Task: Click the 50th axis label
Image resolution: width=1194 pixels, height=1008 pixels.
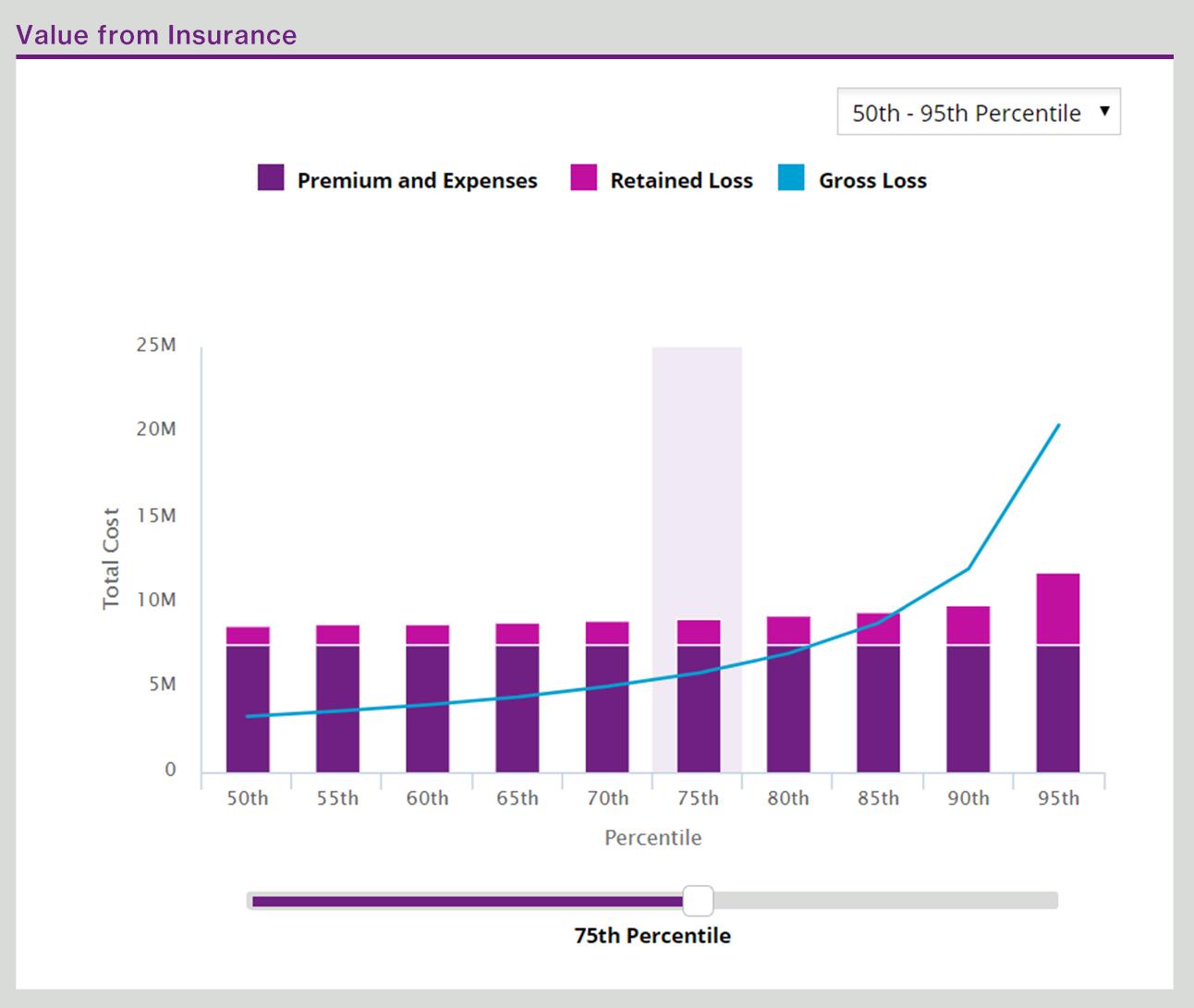Action: tap(248, 798)
